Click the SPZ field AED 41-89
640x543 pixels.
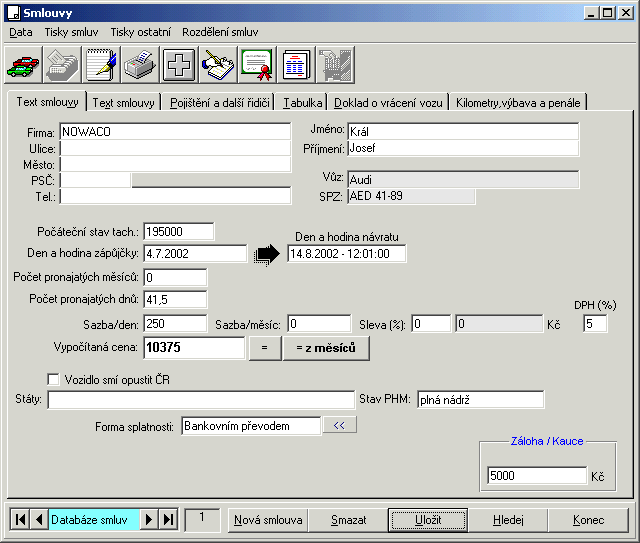pos(411,196)
